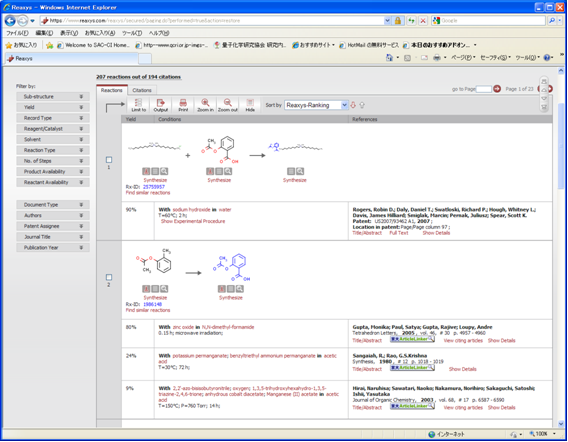This screenshot has height=442, width=568.
Task: Click the 100% zoom level in status bar
Action: pos(541,434)
